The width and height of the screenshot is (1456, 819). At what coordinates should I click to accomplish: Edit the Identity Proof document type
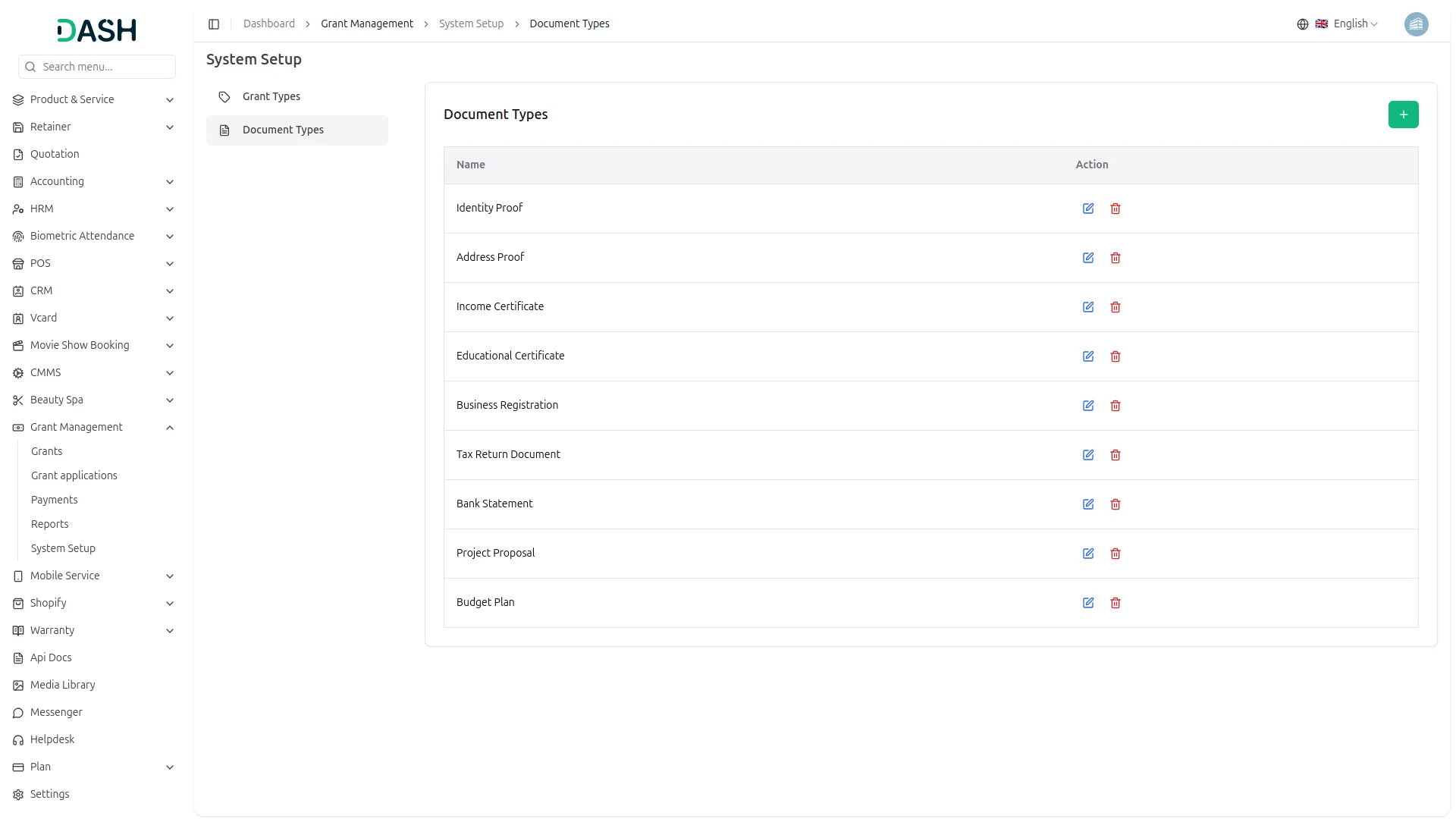point(1088,209)
